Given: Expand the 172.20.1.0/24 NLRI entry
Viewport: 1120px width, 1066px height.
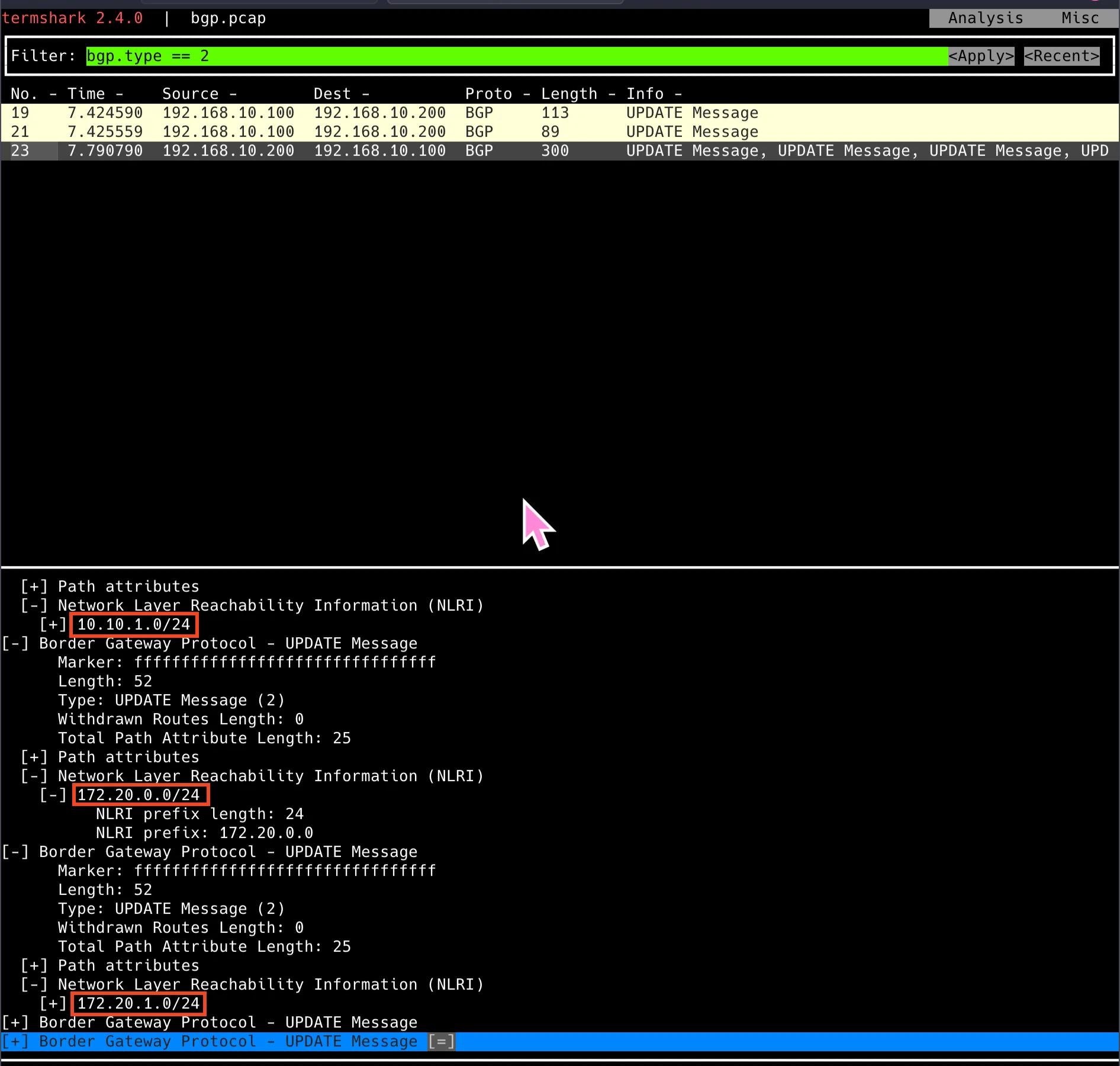Looking at the screenshot, I should pos(52,1004).
